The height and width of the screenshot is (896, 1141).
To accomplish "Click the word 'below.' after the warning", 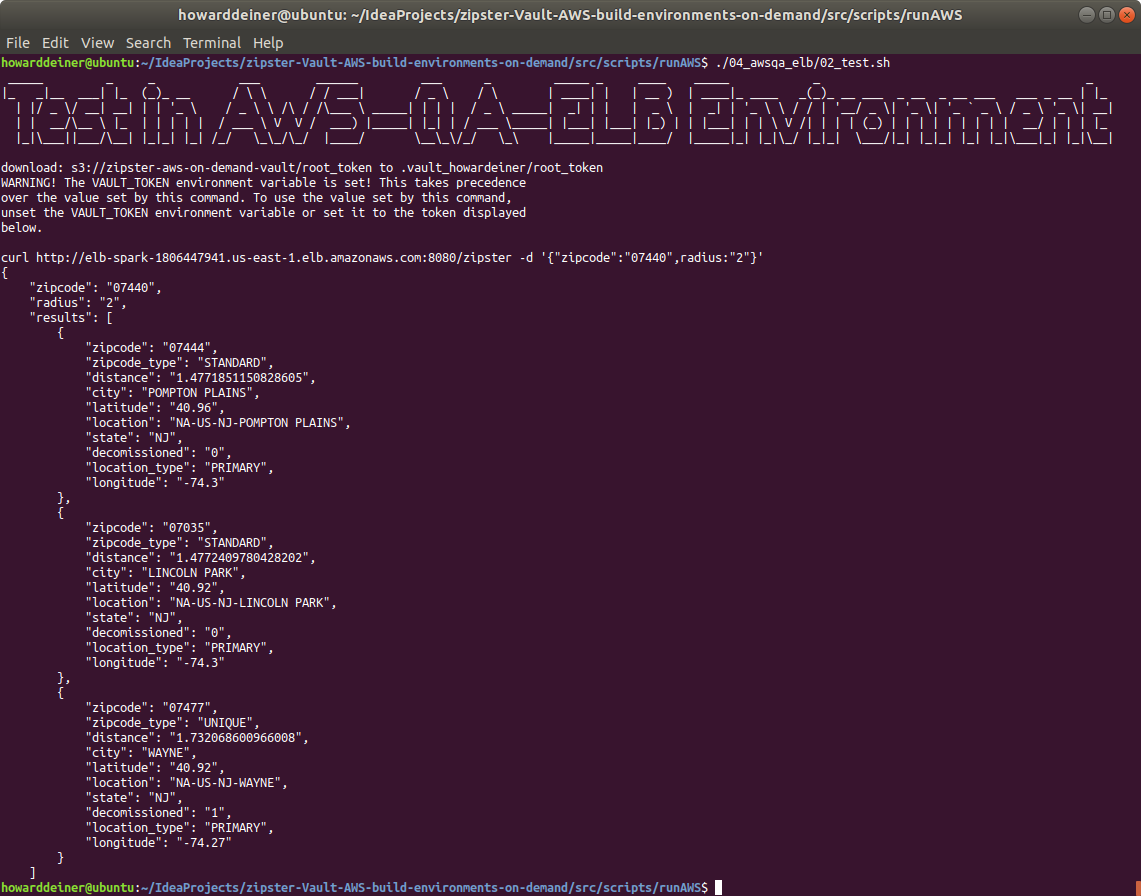I will pos(22,228).
